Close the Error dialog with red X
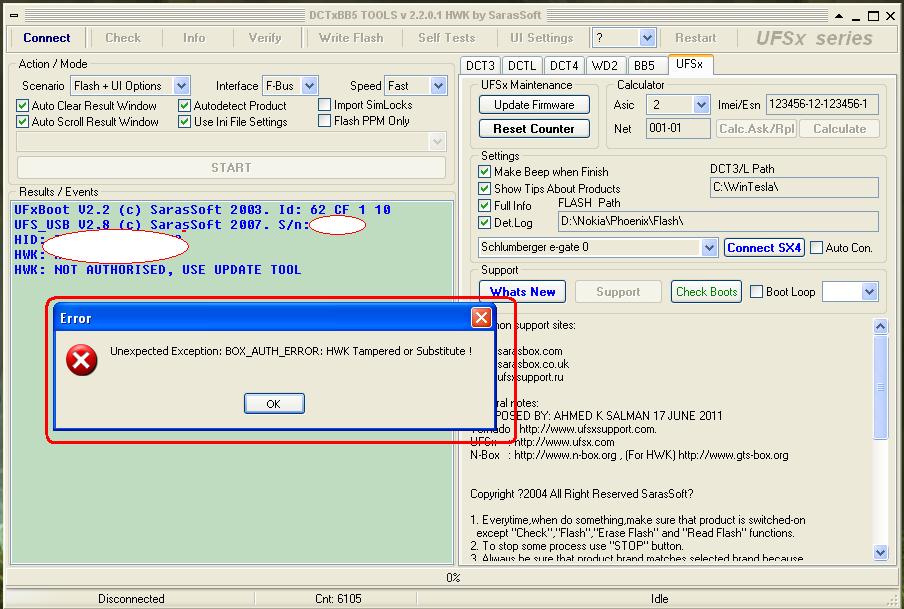The image size is (904, 609). click(481, 318)
